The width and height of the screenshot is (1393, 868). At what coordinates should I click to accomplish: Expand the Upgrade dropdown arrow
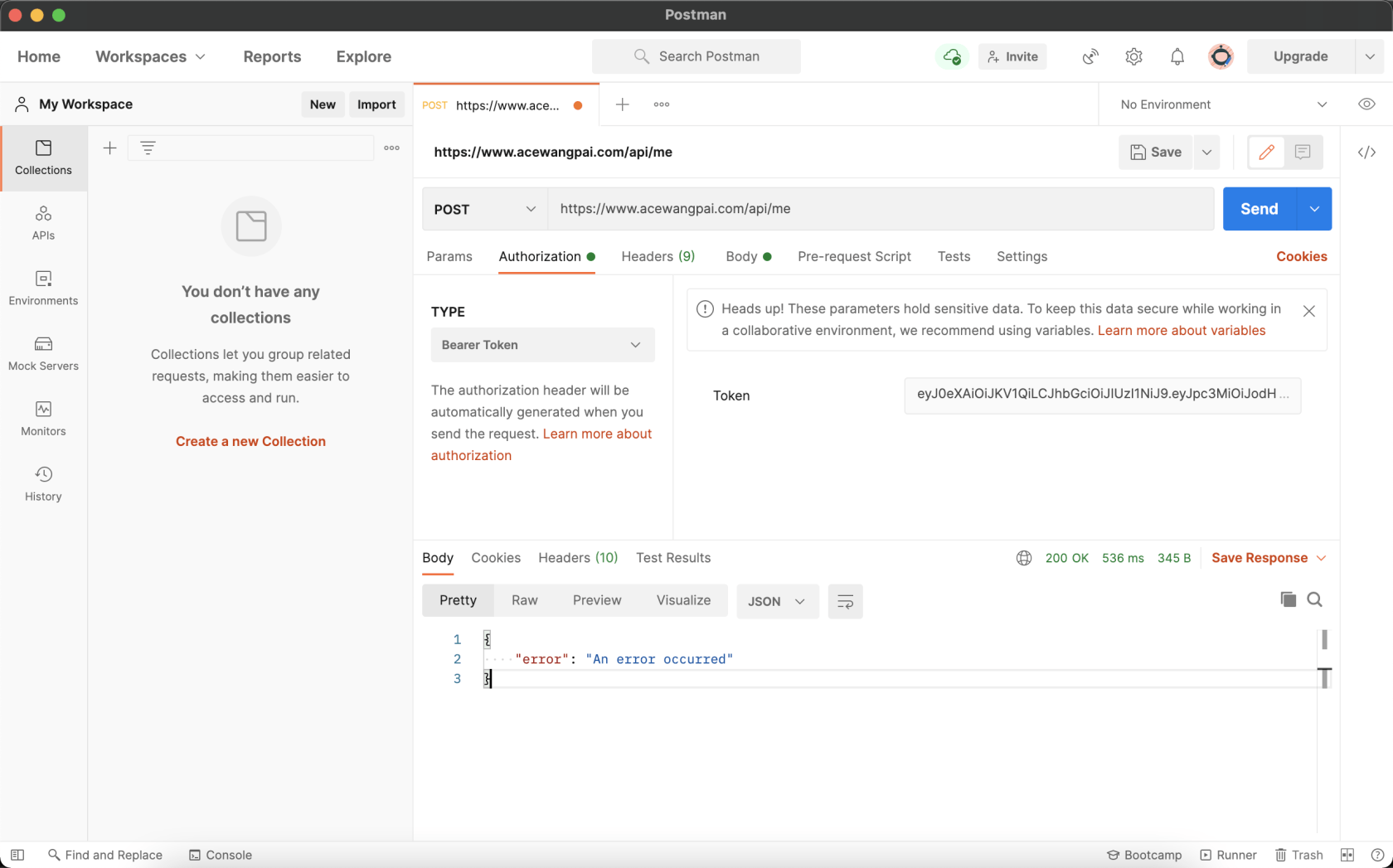coord(1370,56)
